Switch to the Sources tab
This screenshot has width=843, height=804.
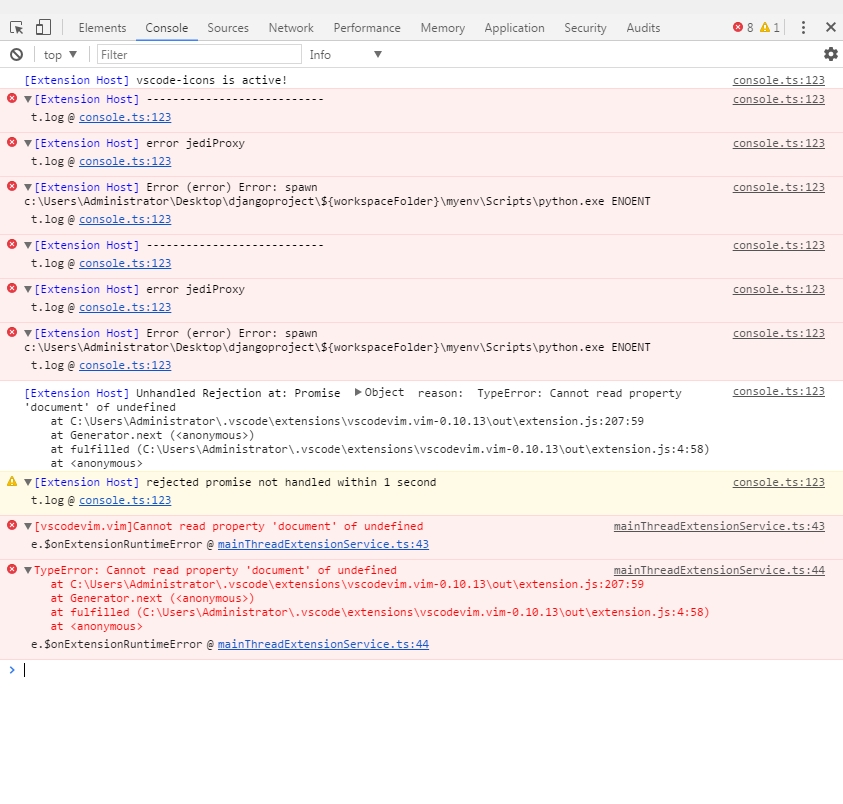(x=227, y=27)
